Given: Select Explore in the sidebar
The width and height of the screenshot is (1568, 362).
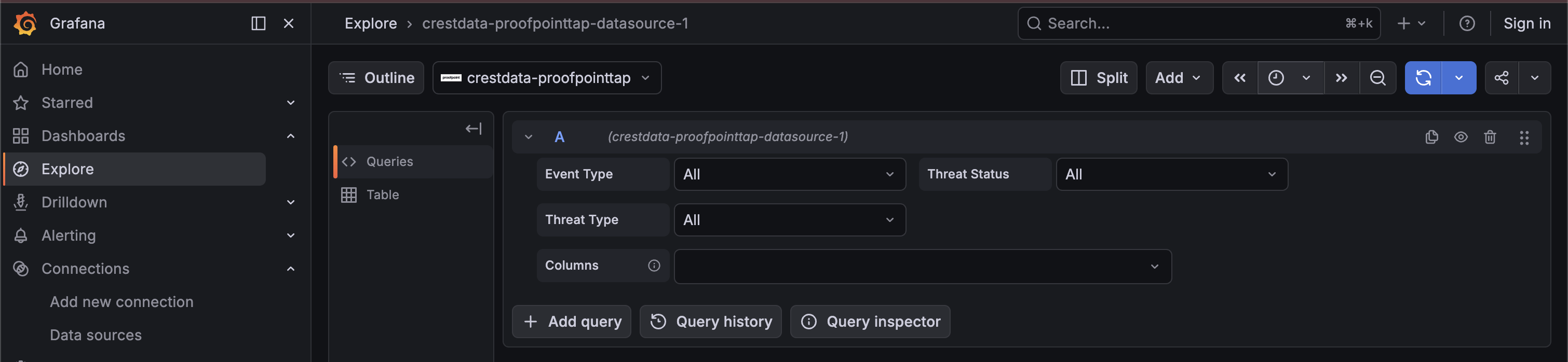Looking at the screenshot, I should coord(135,169).
